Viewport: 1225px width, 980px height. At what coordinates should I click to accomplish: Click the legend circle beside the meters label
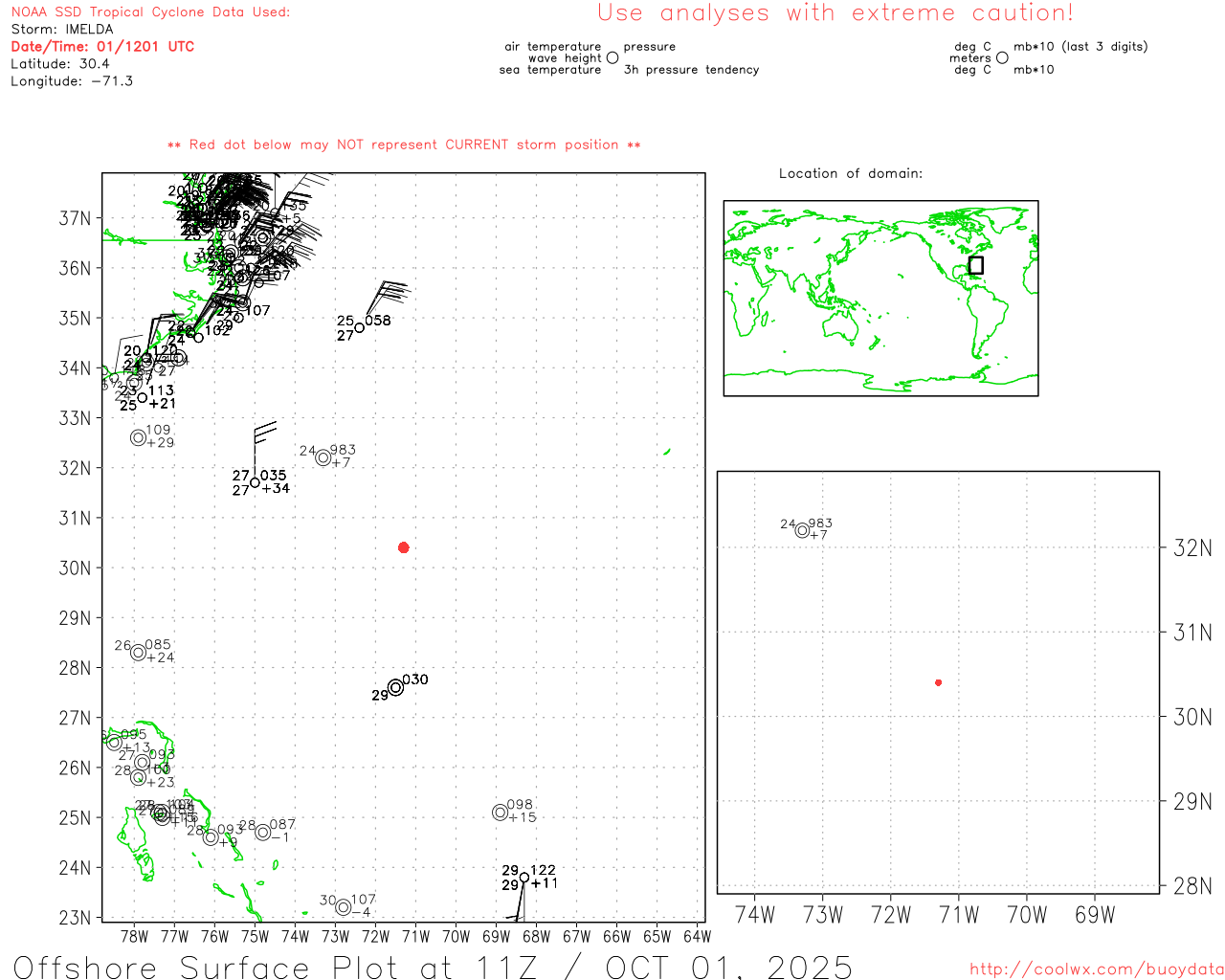tap(1002, 58)
